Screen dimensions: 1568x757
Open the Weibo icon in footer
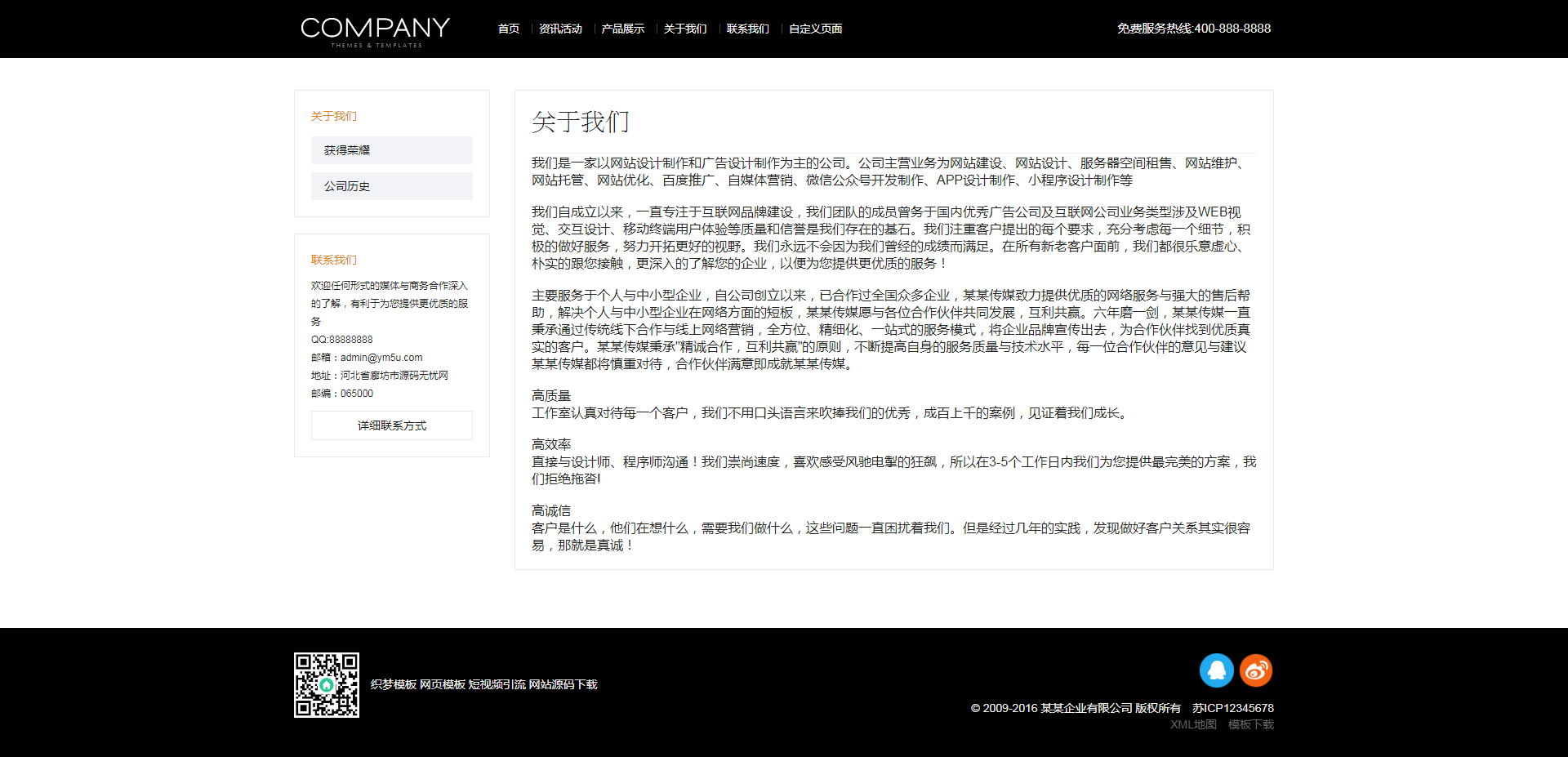[x=1256, y=670]
